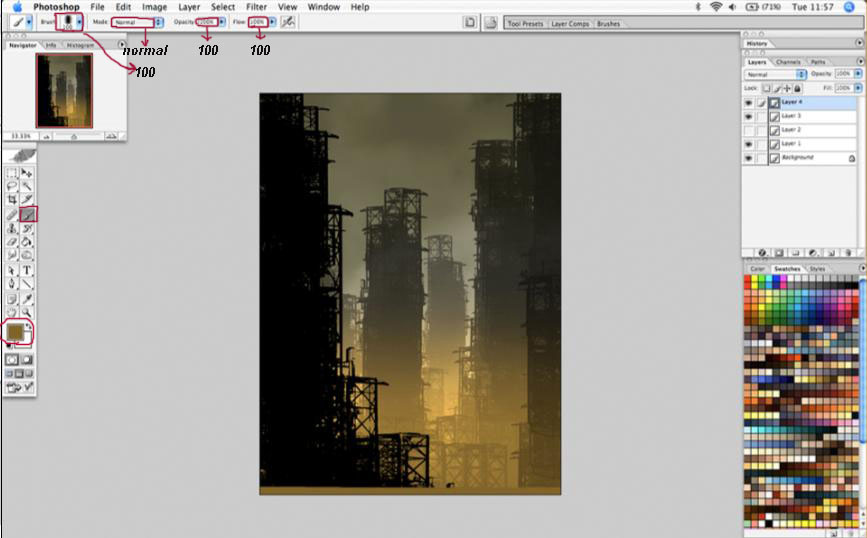Select the Paint Bucket tool
Screen dimensions: 867x538
point(27,242)
